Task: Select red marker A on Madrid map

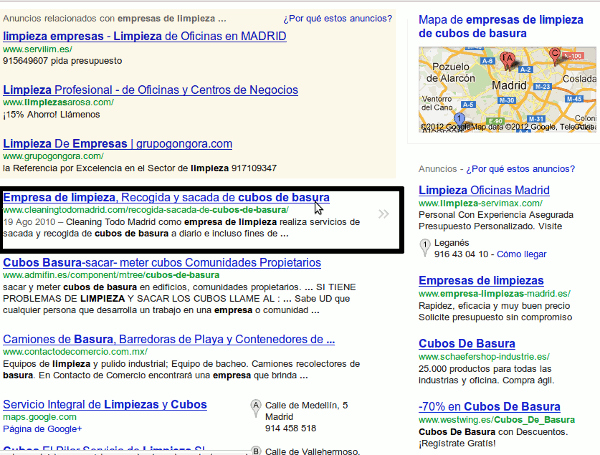Action: click(x=508, y=61)
